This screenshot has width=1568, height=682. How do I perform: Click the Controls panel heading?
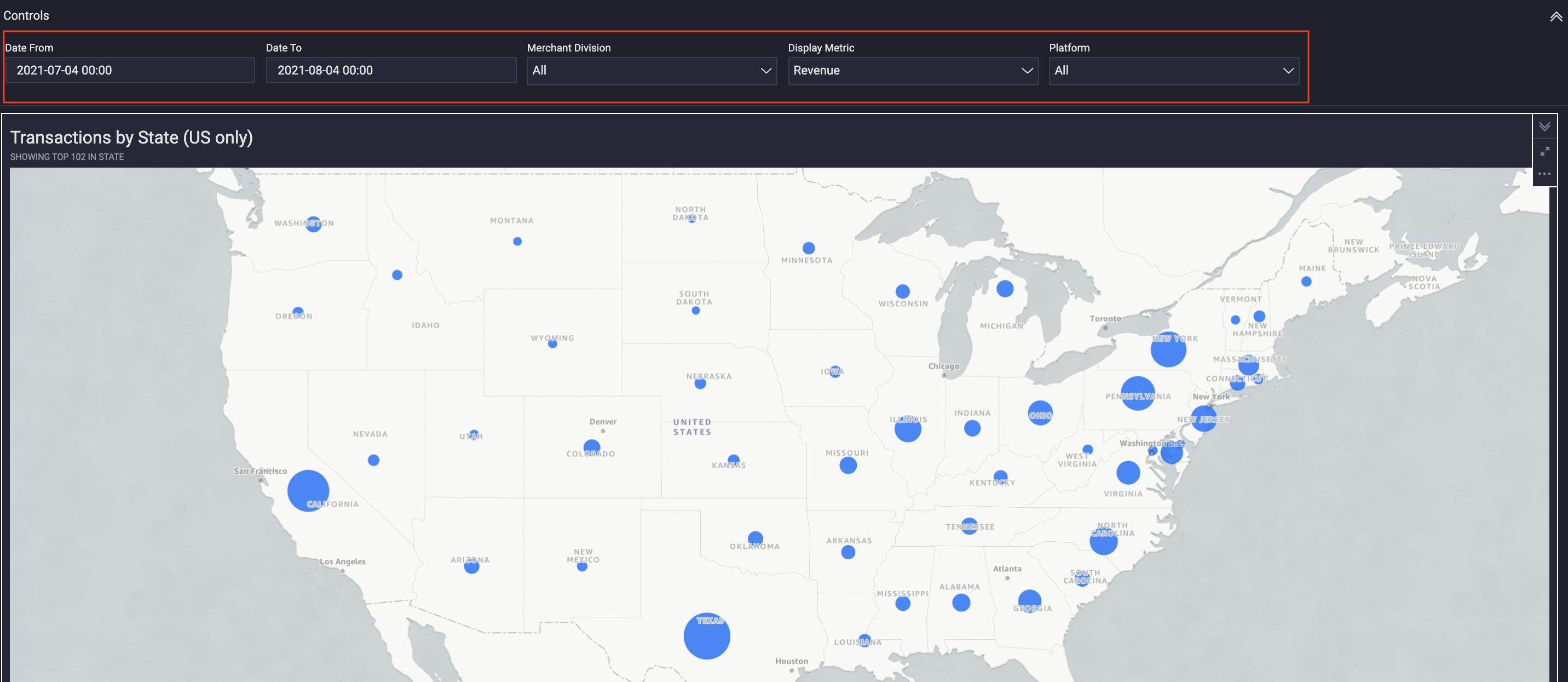pyautogui.click(x=26, y=16)
